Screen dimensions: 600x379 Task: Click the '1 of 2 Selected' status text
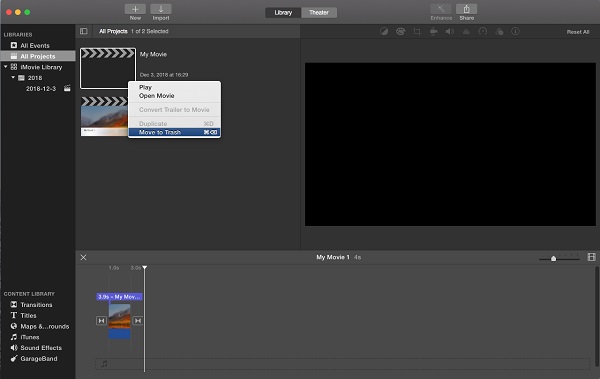150,31
